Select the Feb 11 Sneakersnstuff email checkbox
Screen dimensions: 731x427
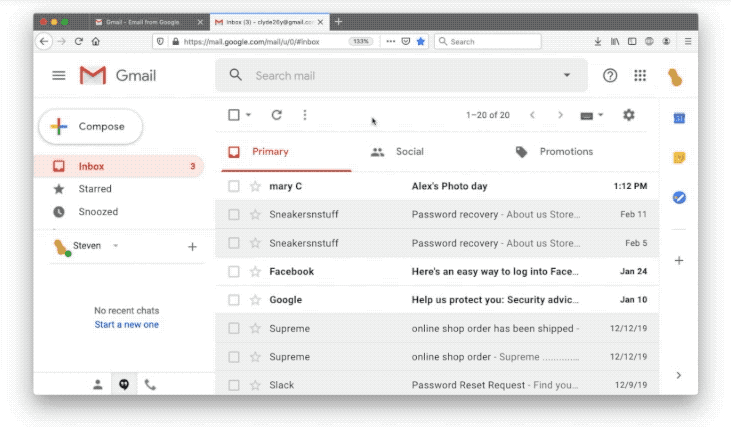tap(234, 214)
